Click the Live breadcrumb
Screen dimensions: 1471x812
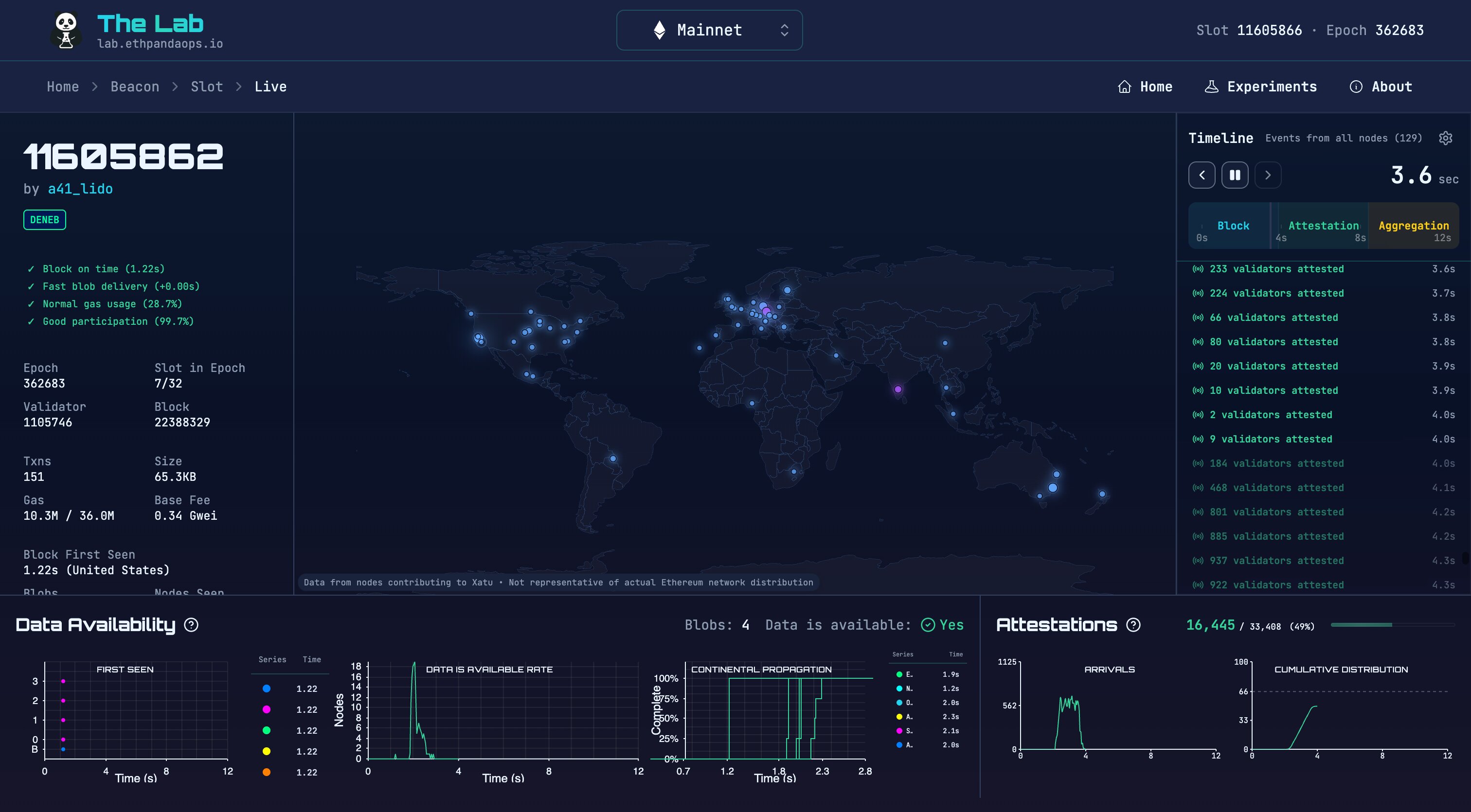[x=270, y=87]
